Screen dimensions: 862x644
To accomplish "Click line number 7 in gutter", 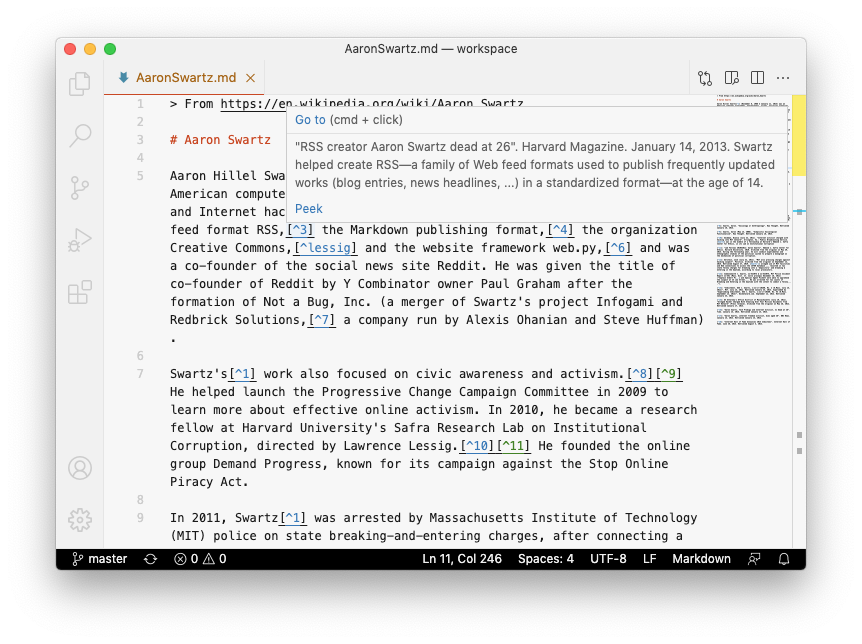I will (140, 374).
